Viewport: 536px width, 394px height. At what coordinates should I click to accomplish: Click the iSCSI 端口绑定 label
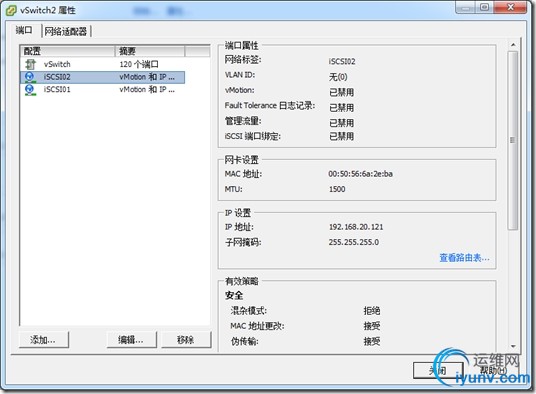(x=253, y=136)
